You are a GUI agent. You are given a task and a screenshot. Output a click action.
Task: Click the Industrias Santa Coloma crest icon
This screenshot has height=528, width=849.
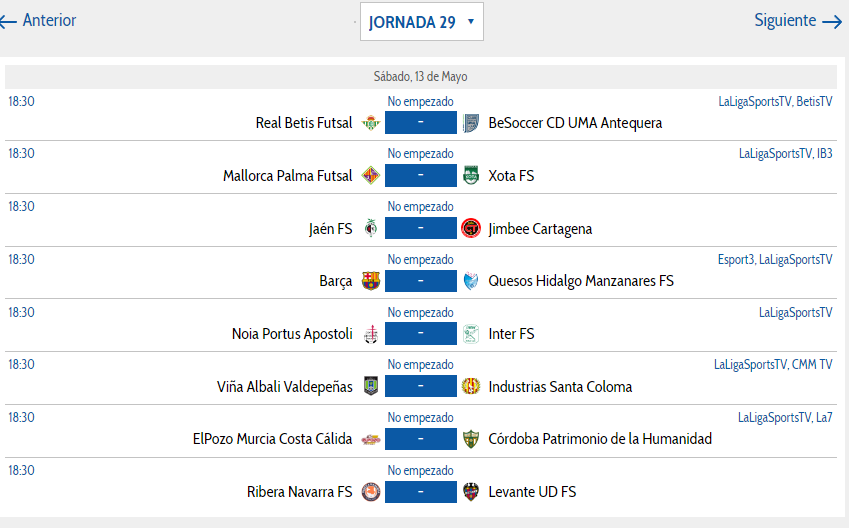point(471,386)
